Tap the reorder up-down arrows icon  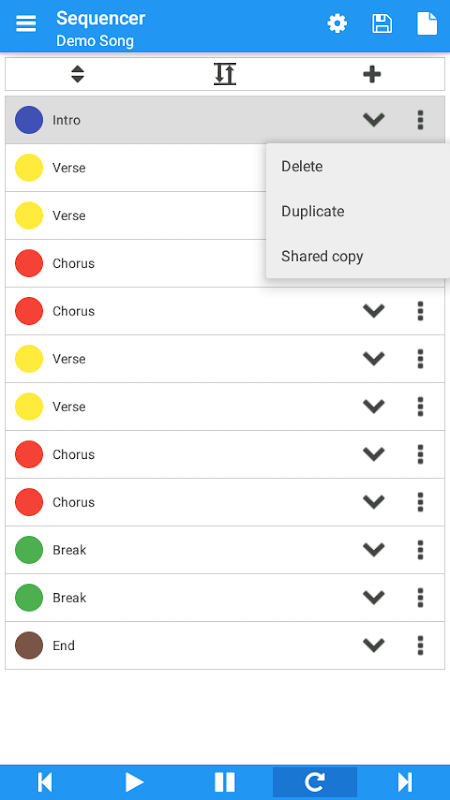point(78,74)
